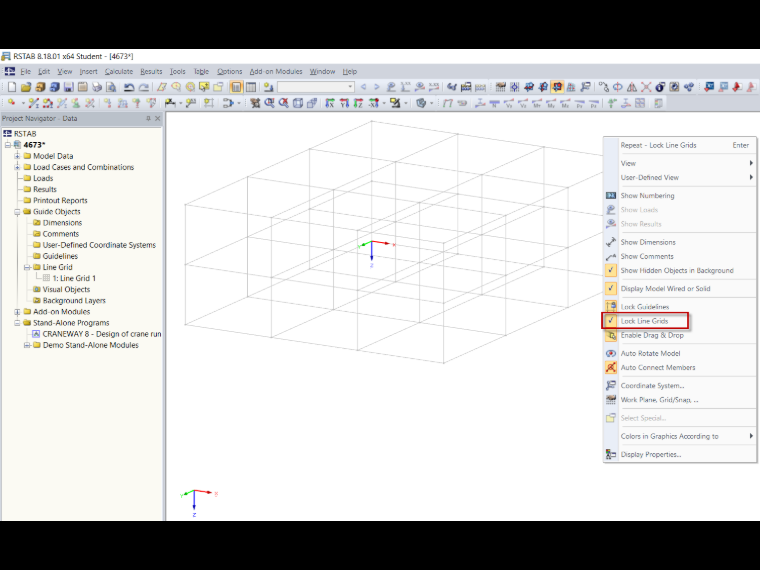Open the Options menu
The image size is (760, 570).
(229, 71)
